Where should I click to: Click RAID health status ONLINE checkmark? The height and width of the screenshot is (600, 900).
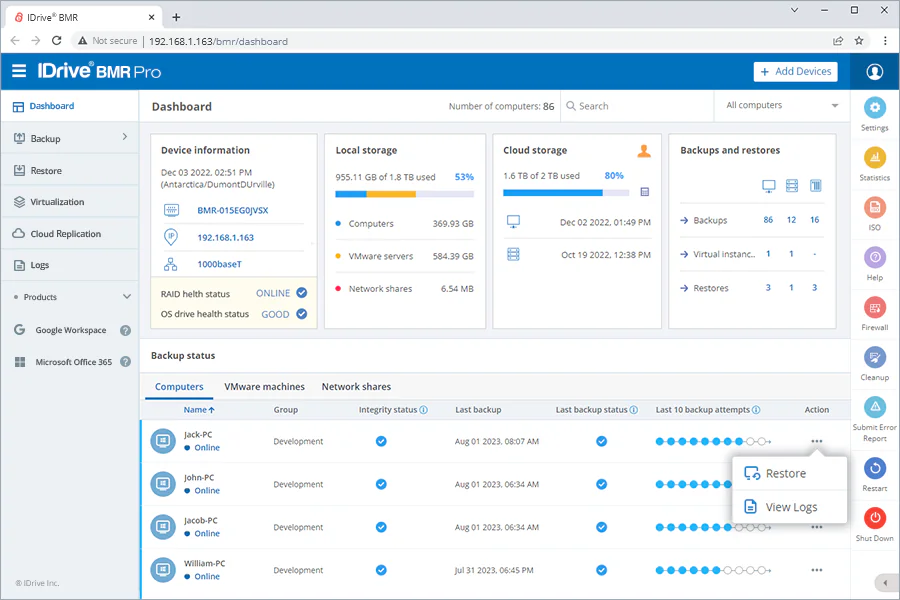pos(302,293)
